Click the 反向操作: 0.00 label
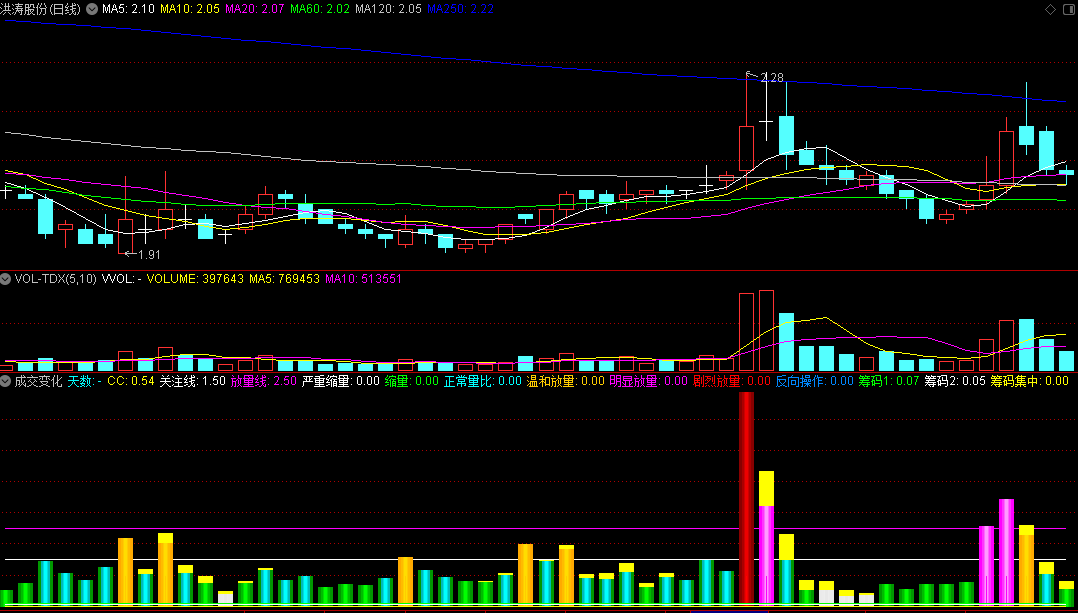 pyautogui.click(x=815, y=381)
